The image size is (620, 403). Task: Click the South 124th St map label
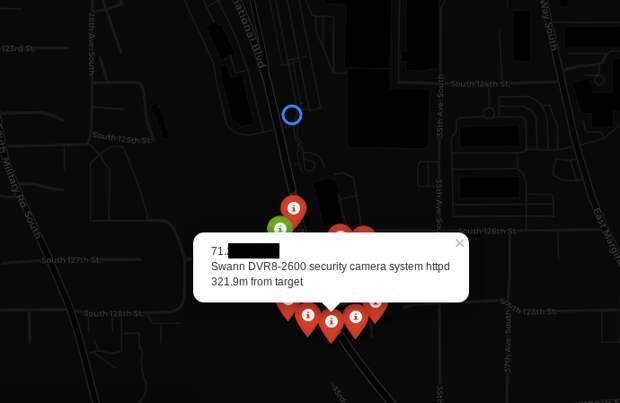pos(480,84)
